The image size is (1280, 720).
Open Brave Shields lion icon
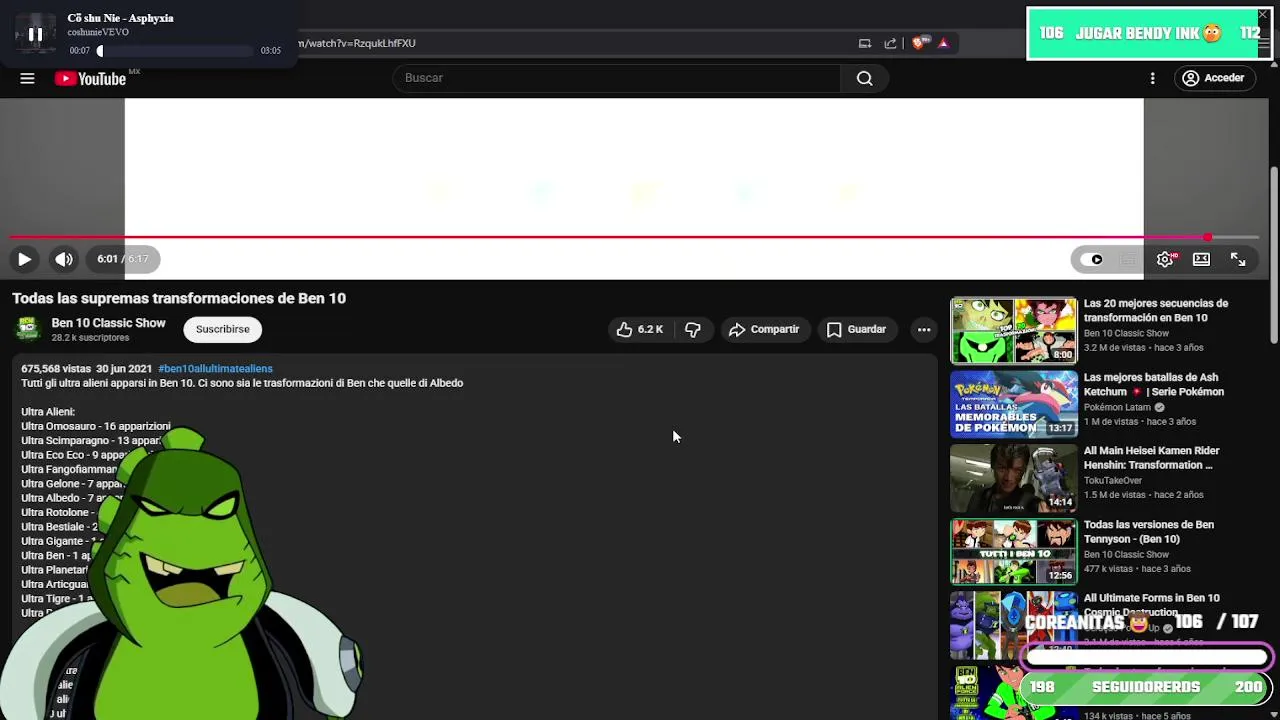tap(920, 43)
